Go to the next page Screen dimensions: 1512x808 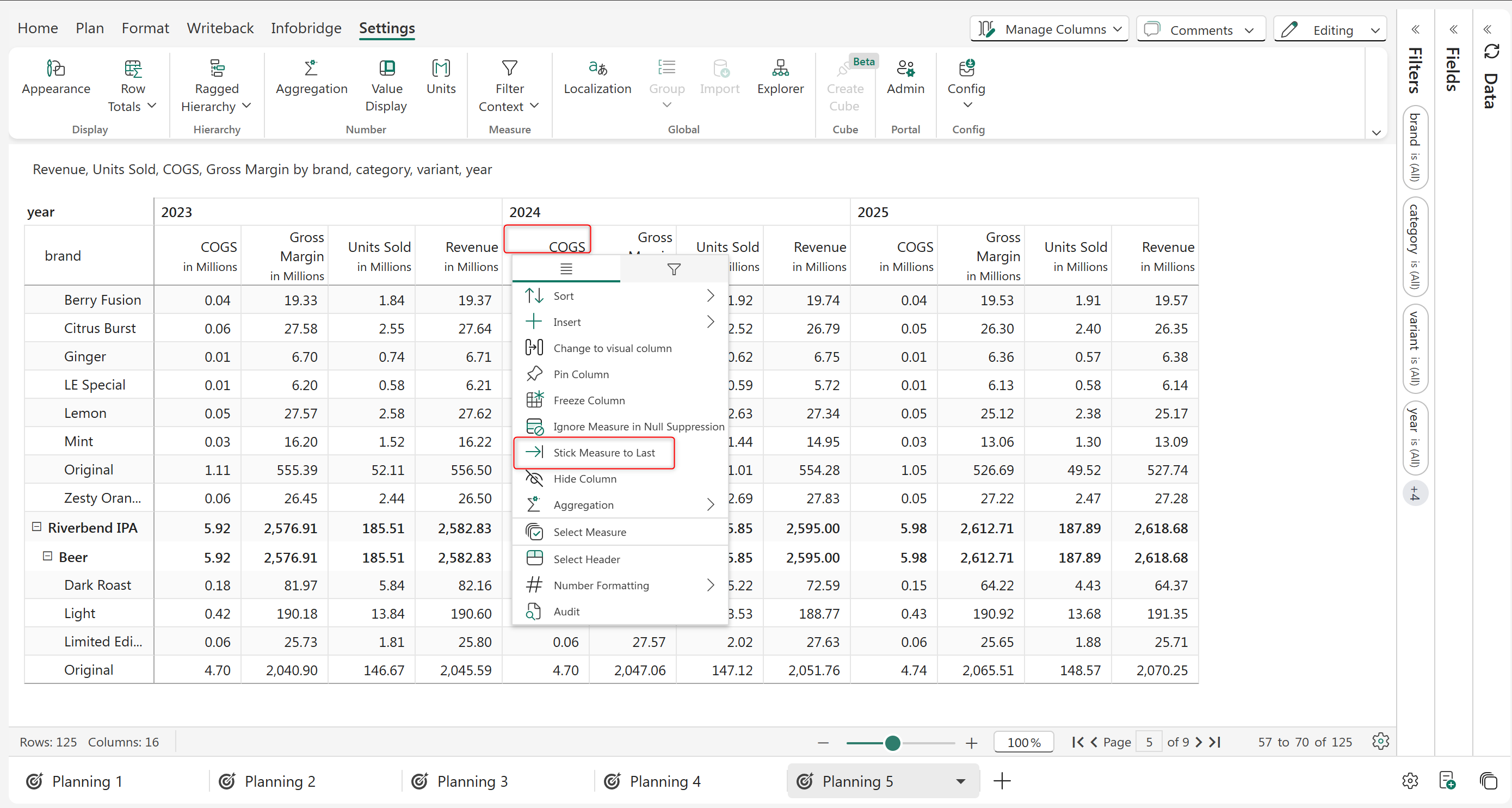tap(1199, 742)
